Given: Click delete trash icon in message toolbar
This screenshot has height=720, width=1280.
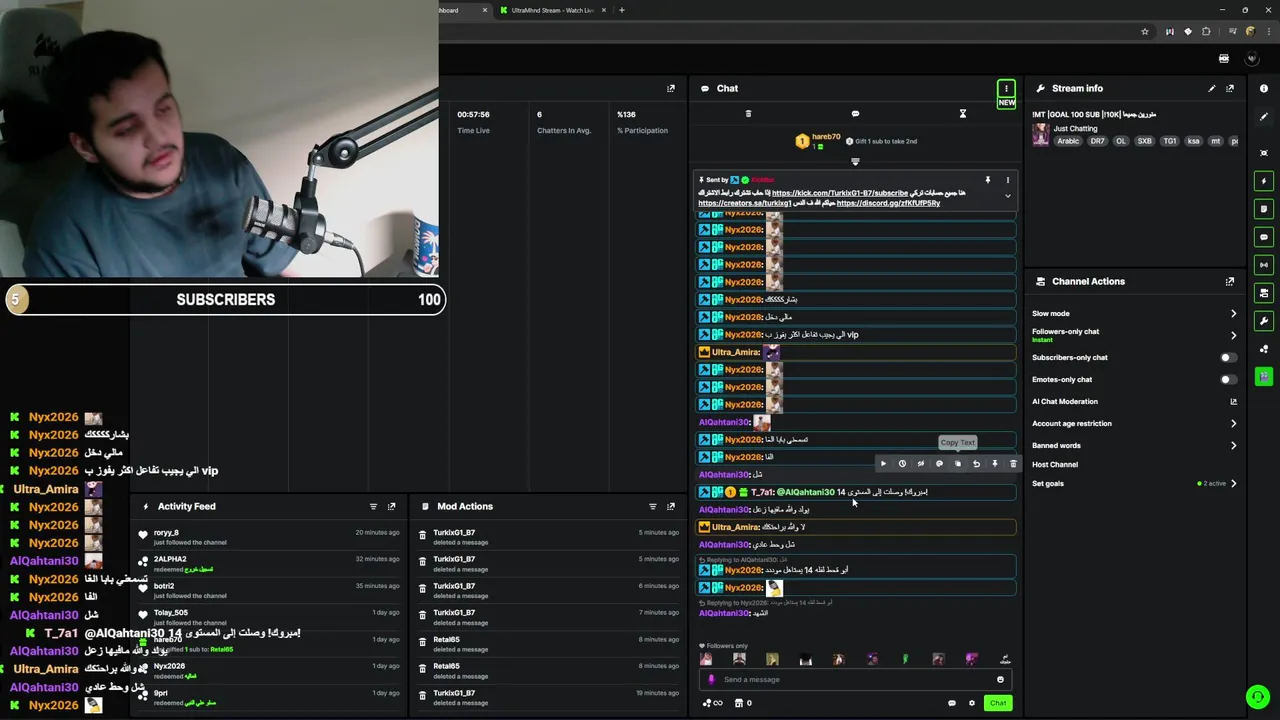Looking at the screenshot, I should pyautogui.click(x=1013, y=464).
